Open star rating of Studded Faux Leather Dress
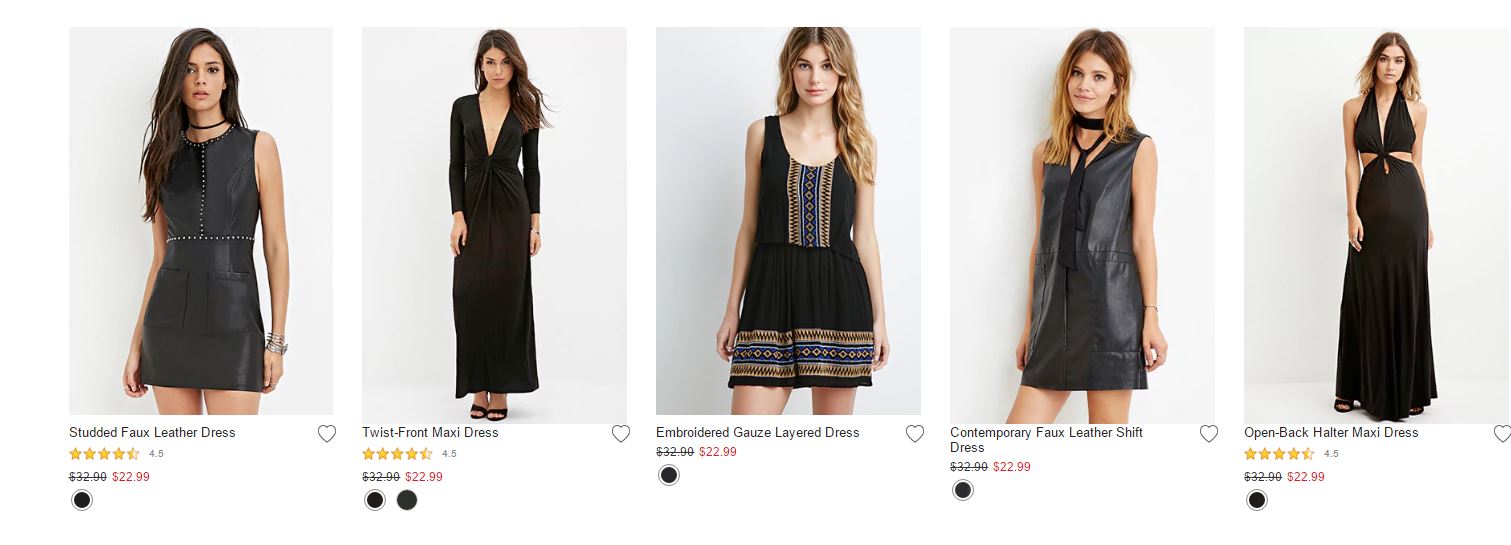1511x545 pixels. click(x=105, y=454)
